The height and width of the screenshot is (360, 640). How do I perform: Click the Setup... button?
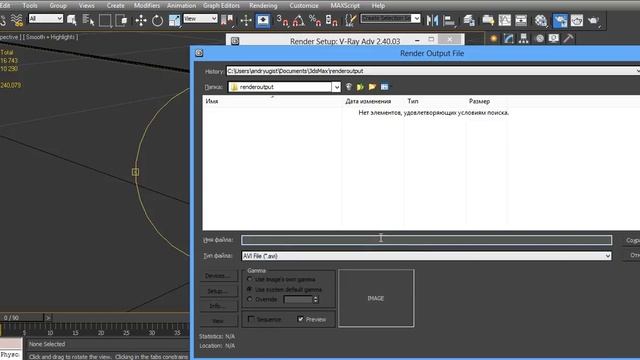click(218, 291)
